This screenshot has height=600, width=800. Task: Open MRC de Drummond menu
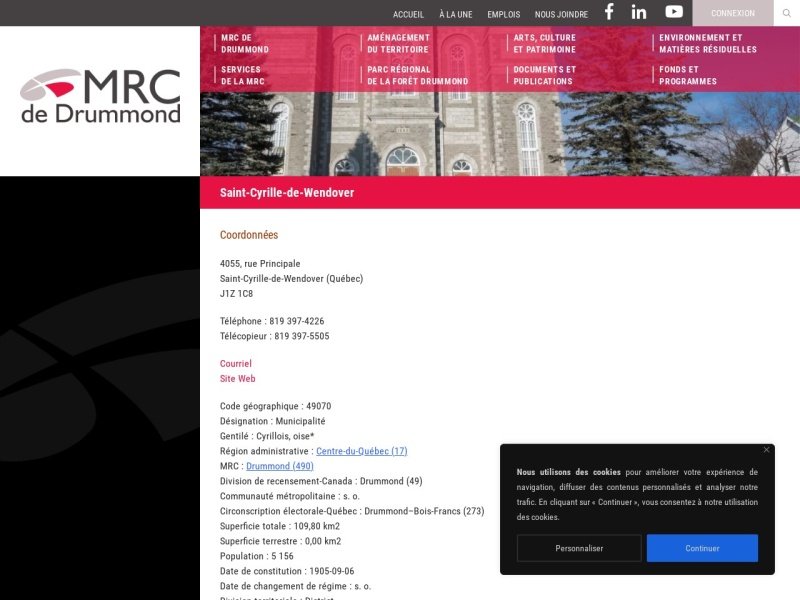coord(244,43)
